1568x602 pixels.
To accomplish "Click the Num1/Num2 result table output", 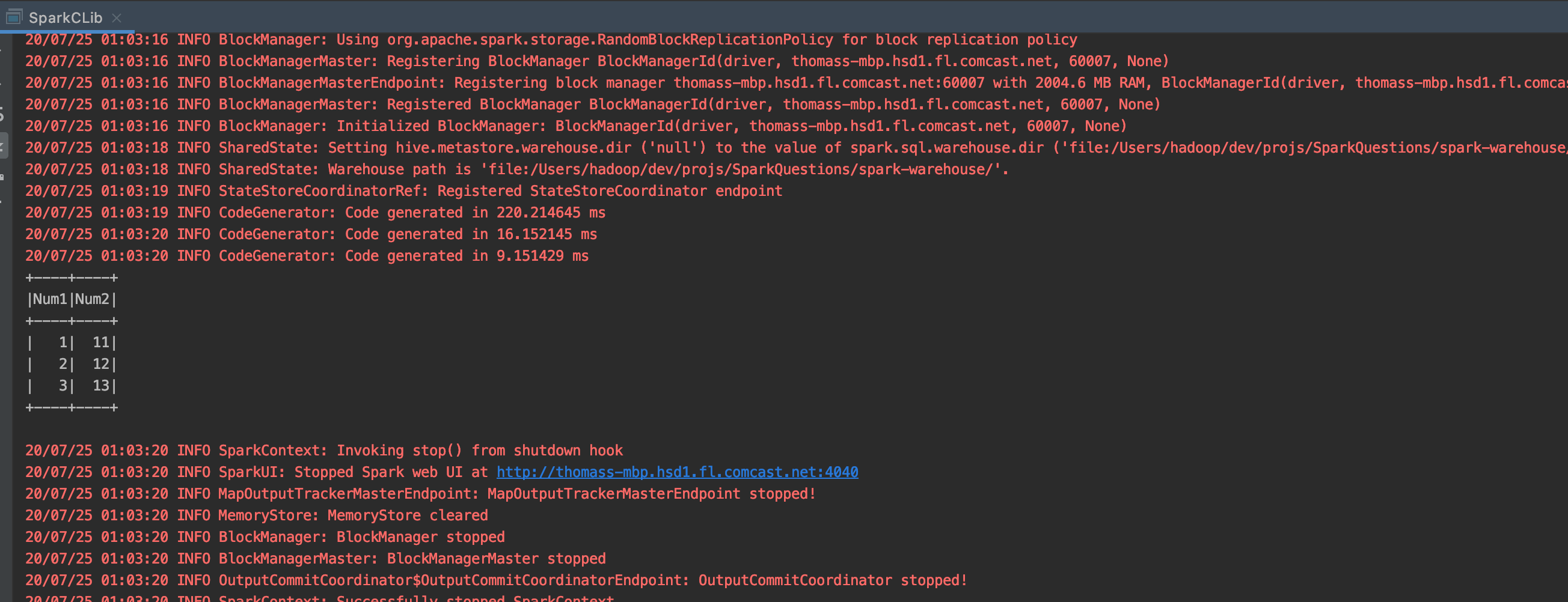I will pyautogui.click(x=71, y=342).
